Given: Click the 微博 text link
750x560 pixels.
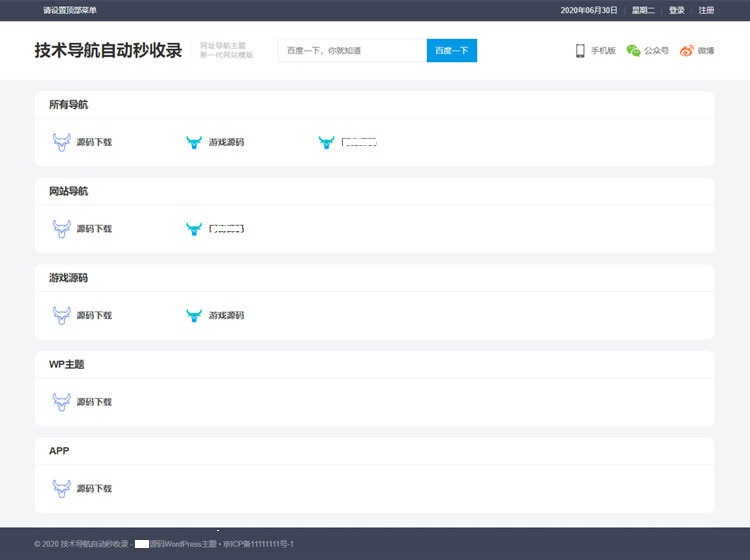Looking at the screenshot, I should coord(706,51).
